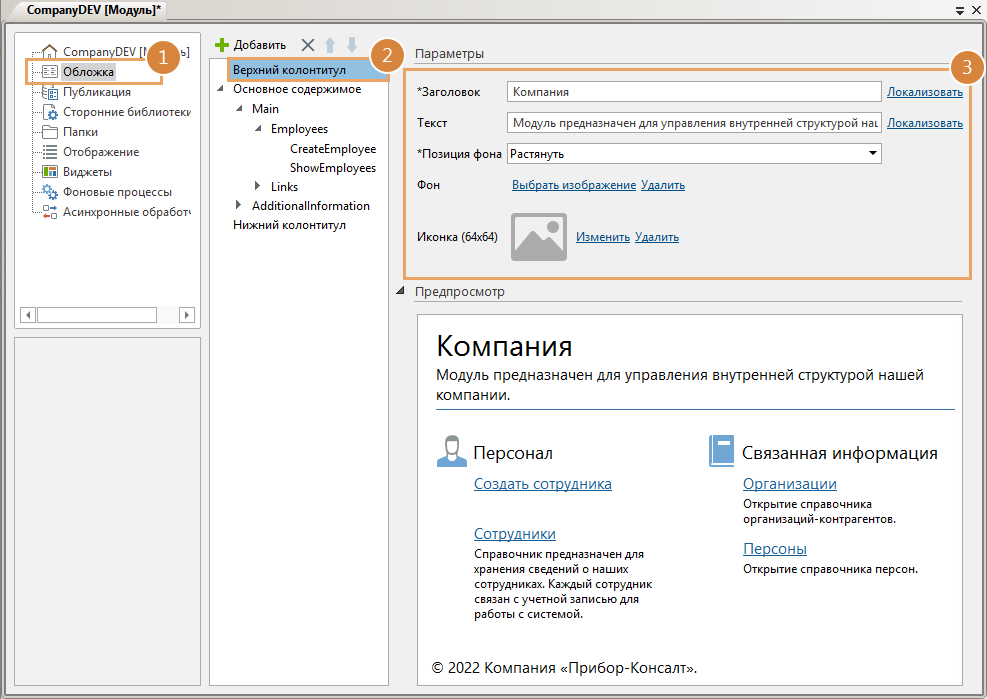This screenshot has height=699, width=987.
Task: Collapse the Предпросмотр section
Action: [x=401, y=292]
